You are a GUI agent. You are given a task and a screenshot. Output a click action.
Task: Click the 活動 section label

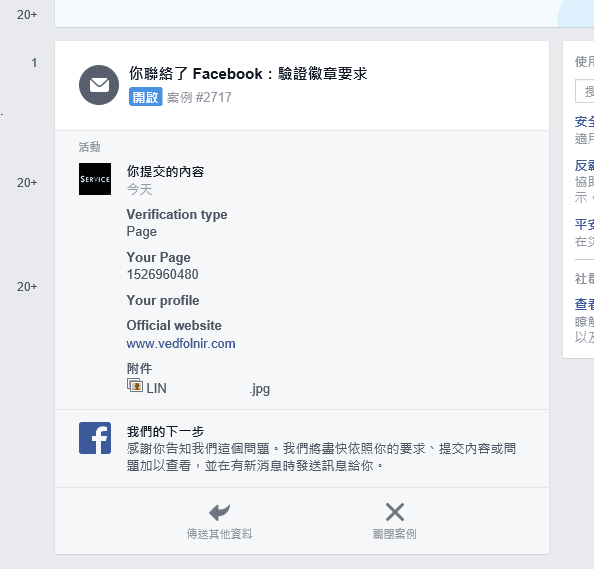[x=89, y=147]
